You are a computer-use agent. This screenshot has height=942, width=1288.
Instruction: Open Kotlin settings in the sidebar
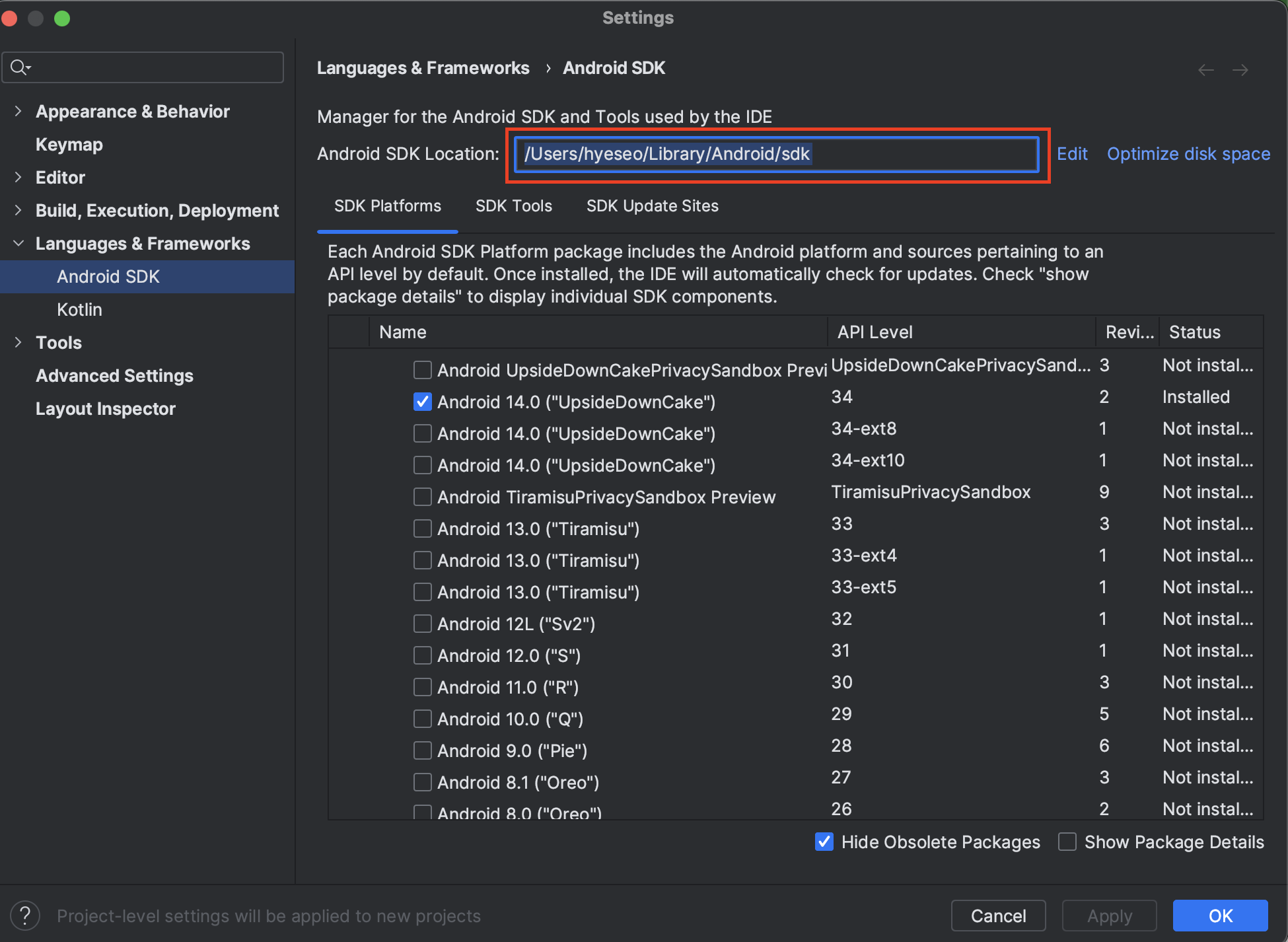[x=79, y=310]
